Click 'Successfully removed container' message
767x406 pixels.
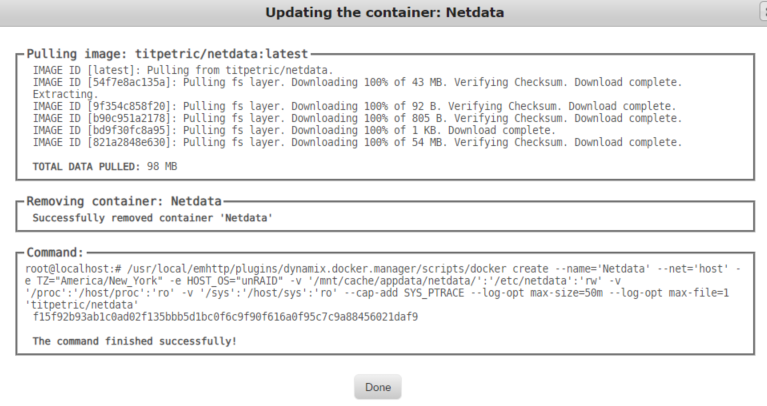(153, 218)
